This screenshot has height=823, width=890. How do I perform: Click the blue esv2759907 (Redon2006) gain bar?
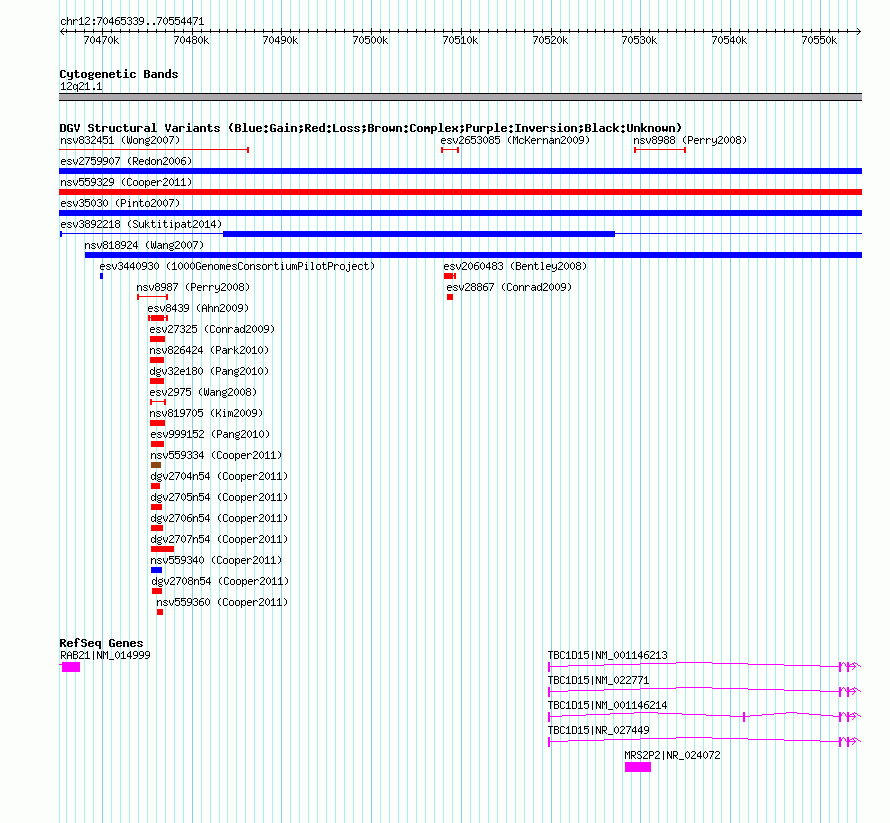coord(460,171)
